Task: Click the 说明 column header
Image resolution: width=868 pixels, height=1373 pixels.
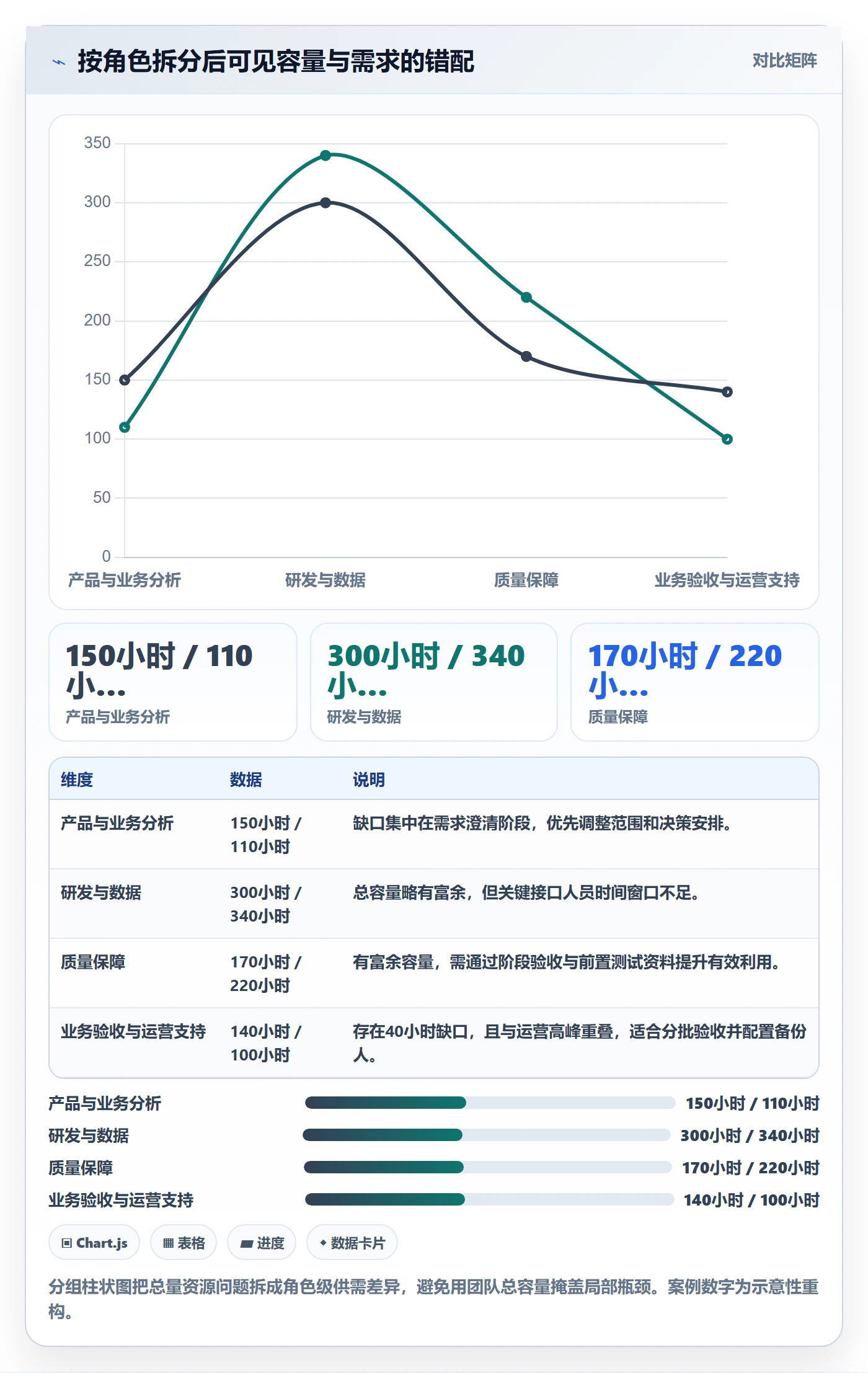Action: pos(369,780)
